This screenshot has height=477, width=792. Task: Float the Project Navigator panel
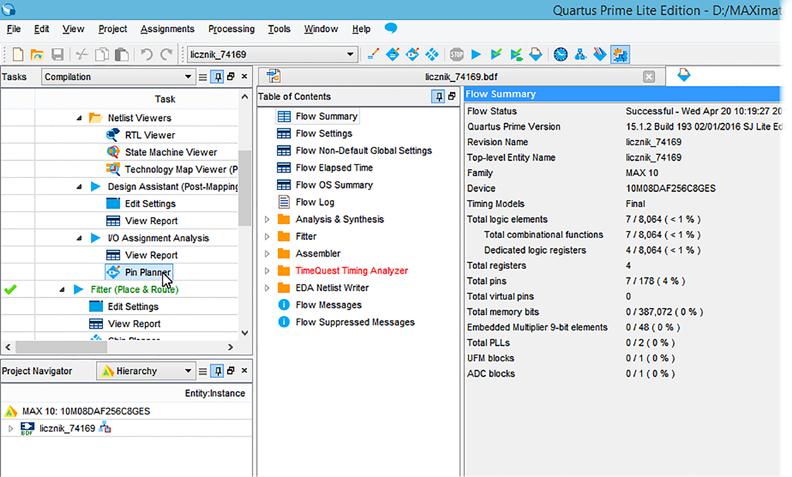[x=231, y=370]
